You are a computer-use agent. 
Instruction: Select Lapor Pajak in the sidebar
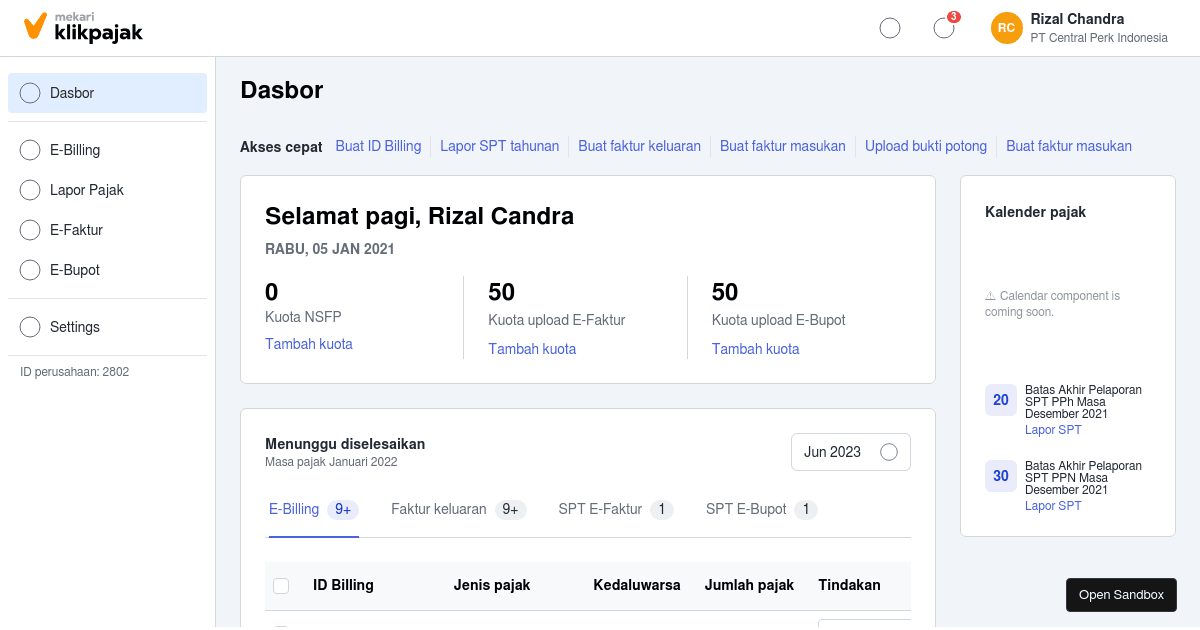pyautogui.click(x=30, y=190)
